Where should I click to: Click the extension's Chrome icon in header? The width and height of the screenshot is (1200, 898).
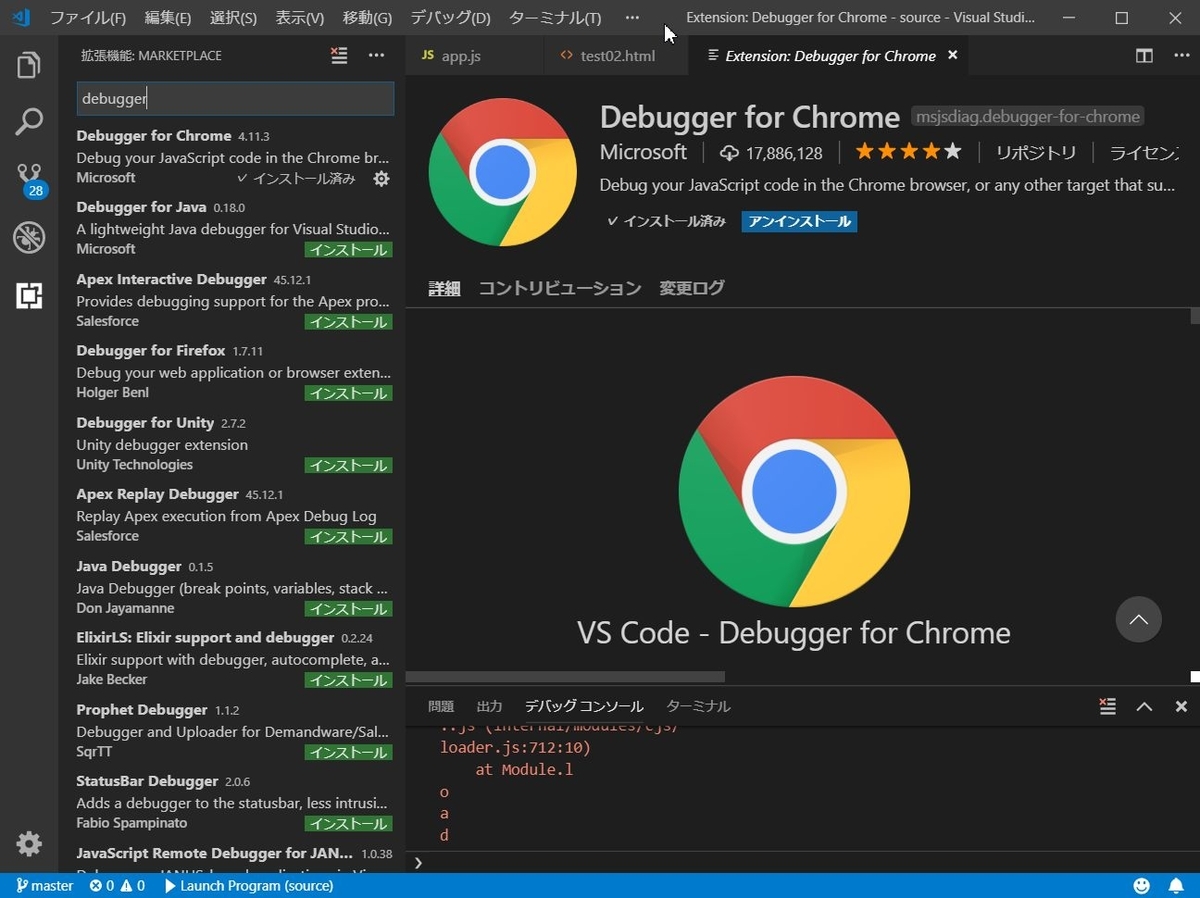(503, 172)
